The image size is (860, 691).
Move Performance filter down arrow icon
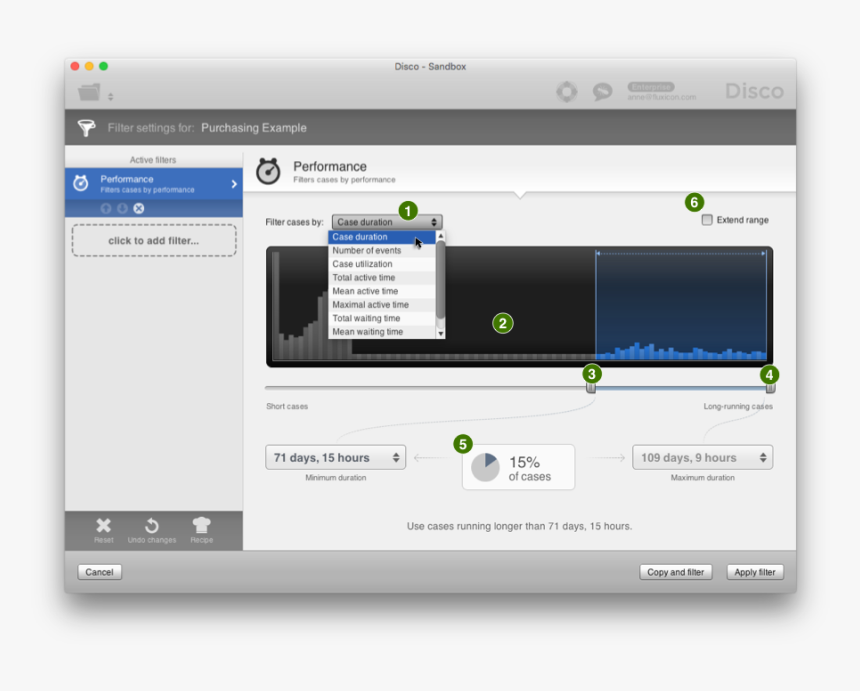point(122,208)
